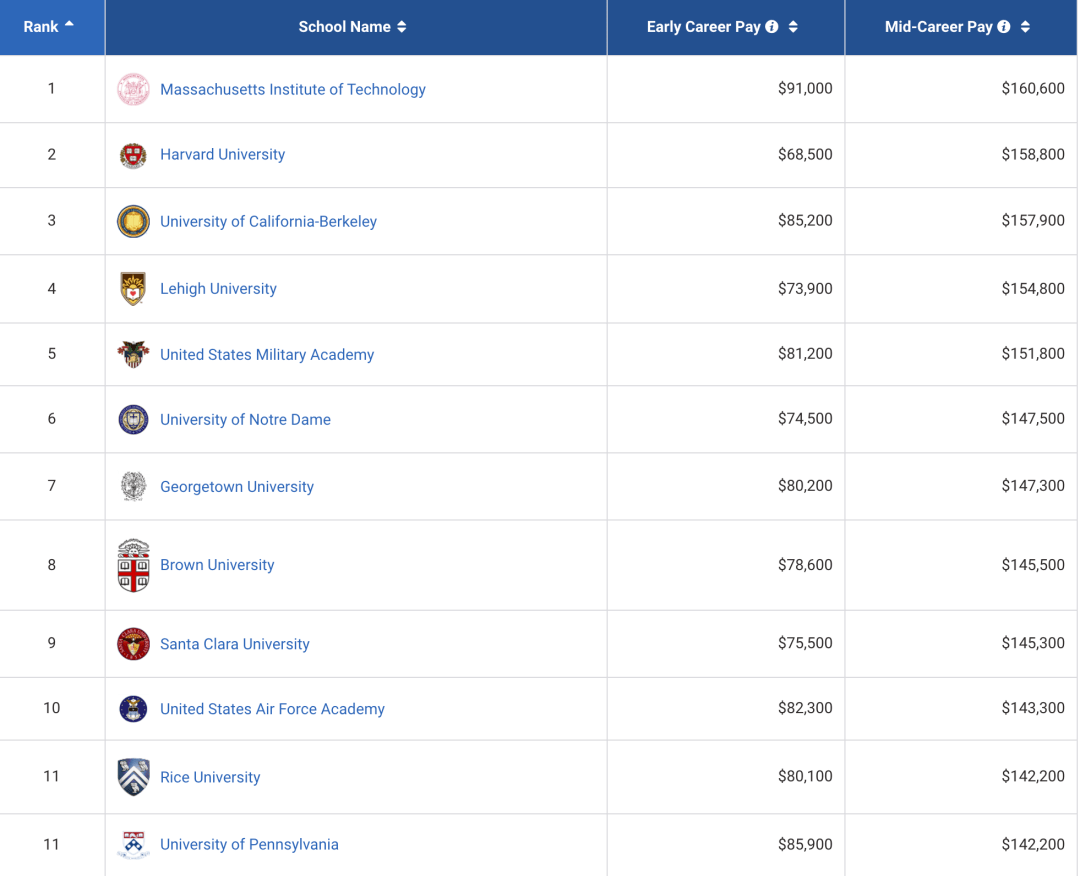The height and width of the screenshot is (876, 1080).
Task: Click the School Name column header label
Action: point(344,27)
